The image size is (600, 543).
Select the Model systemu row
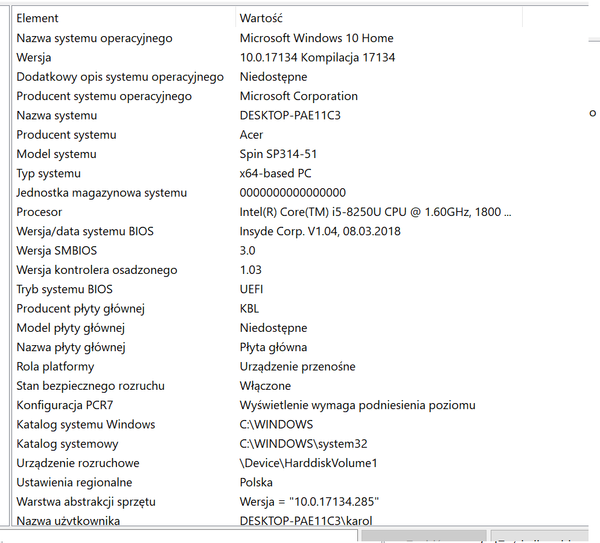[x=56, y=154]
